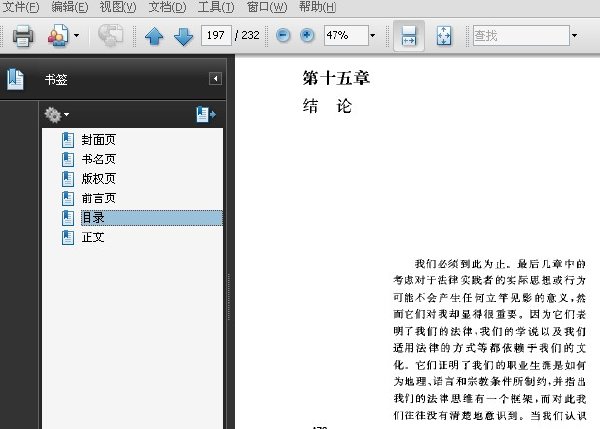
Task: Zoom out with the minus button
Action: 283,36
